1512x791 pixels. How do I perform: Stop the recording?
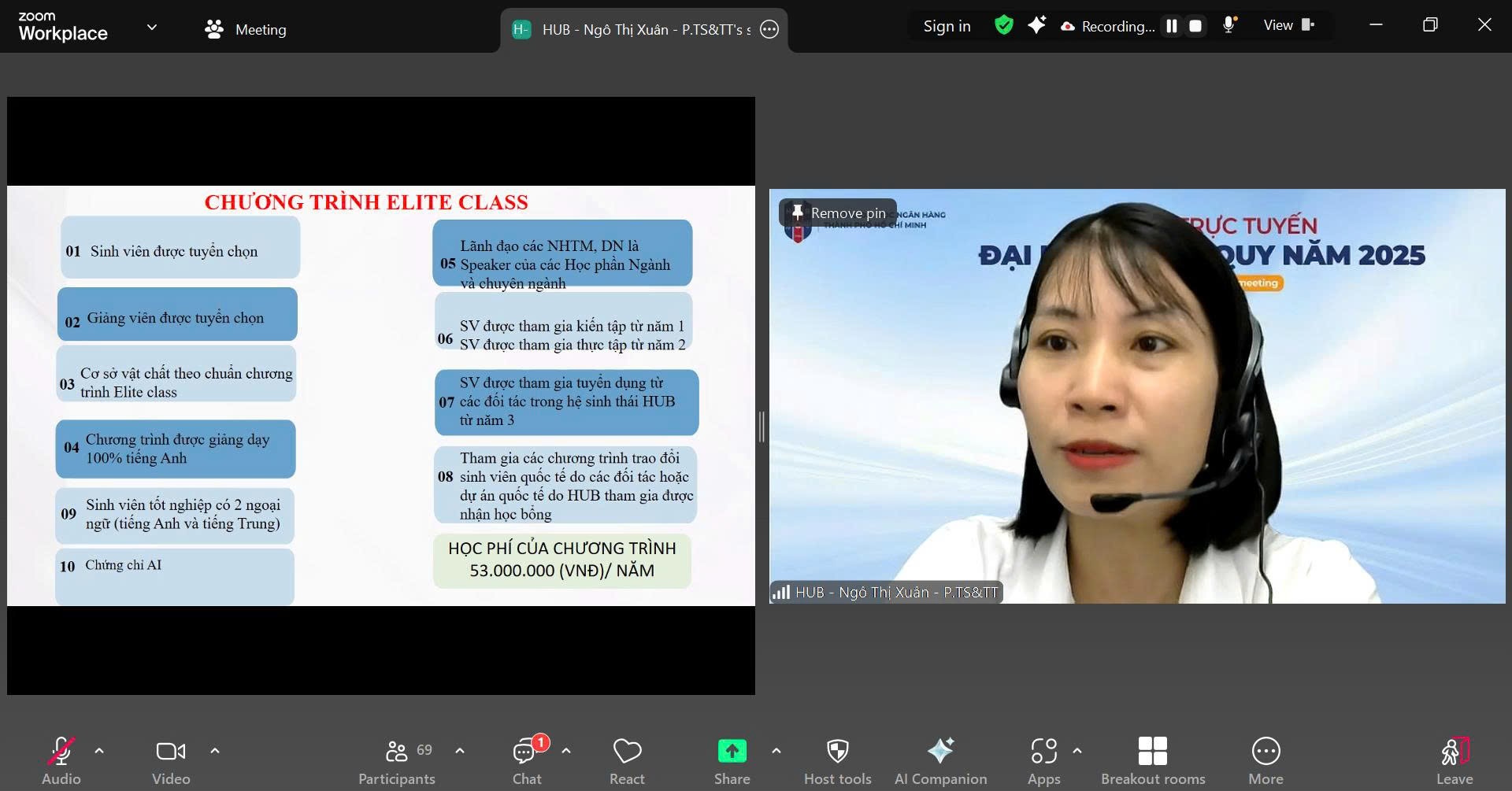[x=1195, y=26]
